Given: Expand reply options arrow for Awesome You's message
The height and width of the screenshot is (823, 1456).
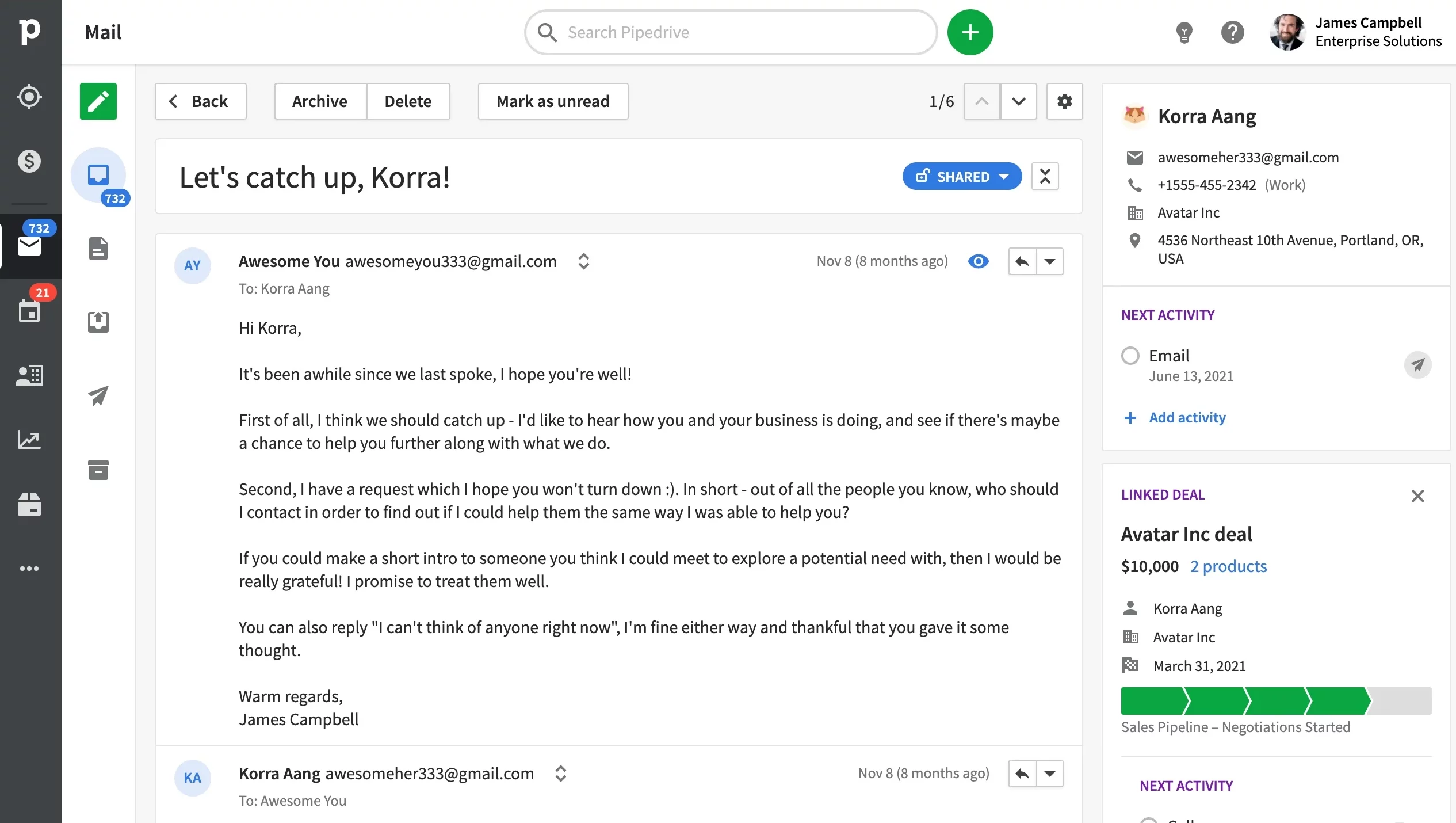Looking at the screenshot, I should point(1050,261).
